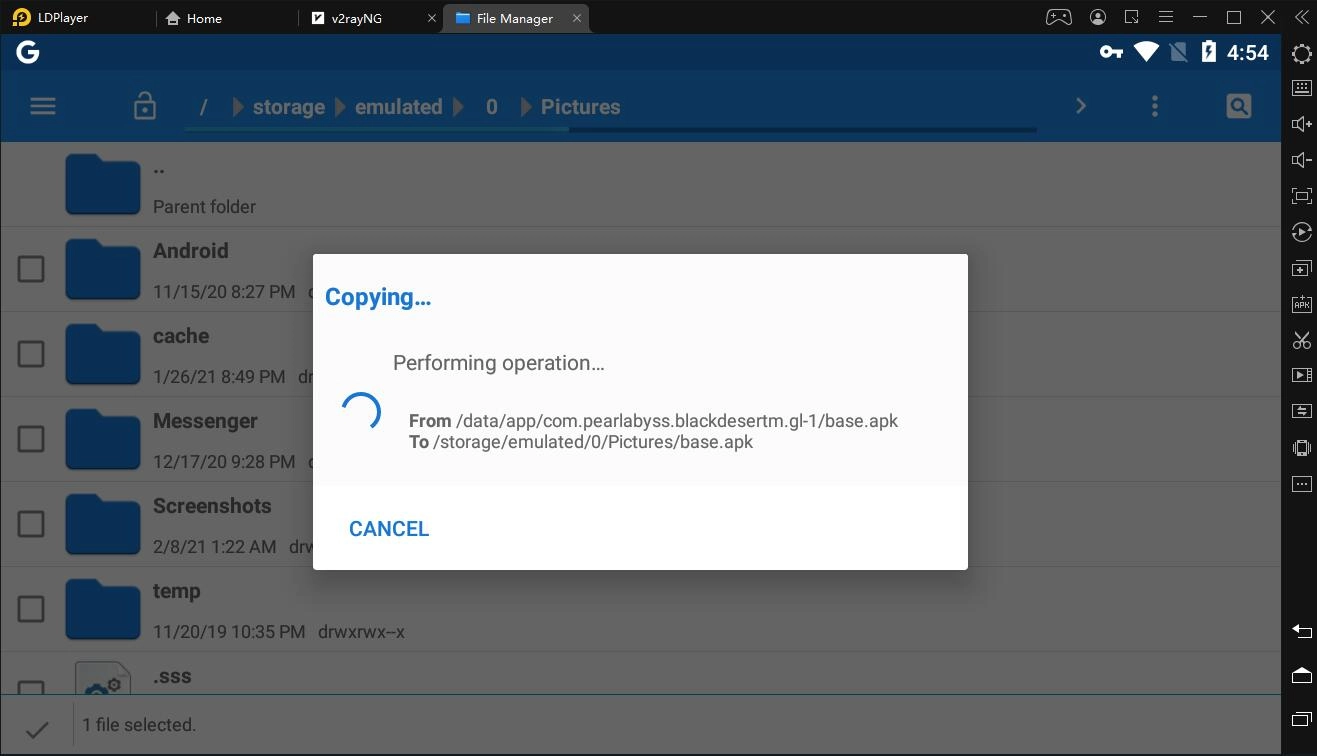Switch to the Home tab
1317x756 pixels.
194,17
